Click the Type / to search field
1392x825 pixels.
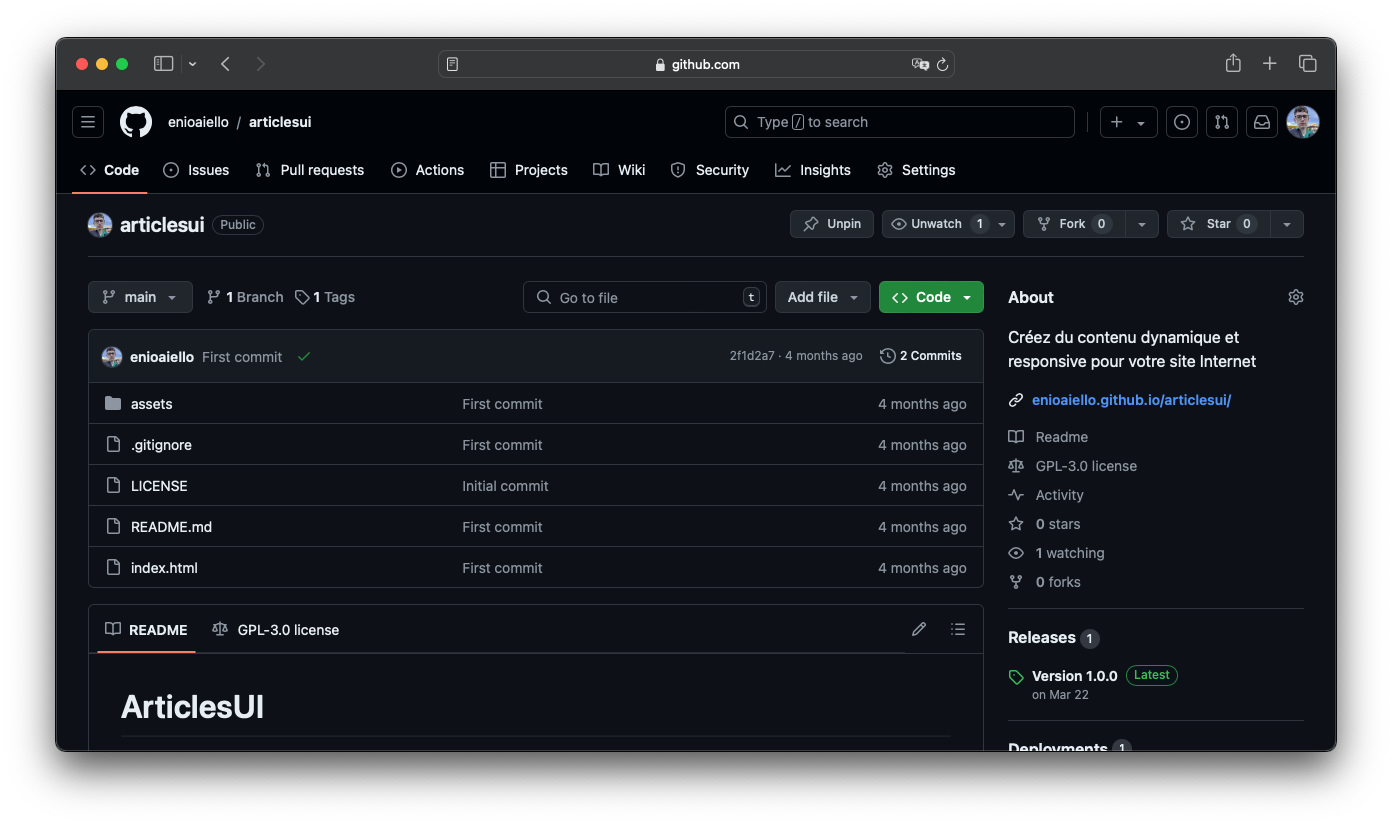coord(900,122)
